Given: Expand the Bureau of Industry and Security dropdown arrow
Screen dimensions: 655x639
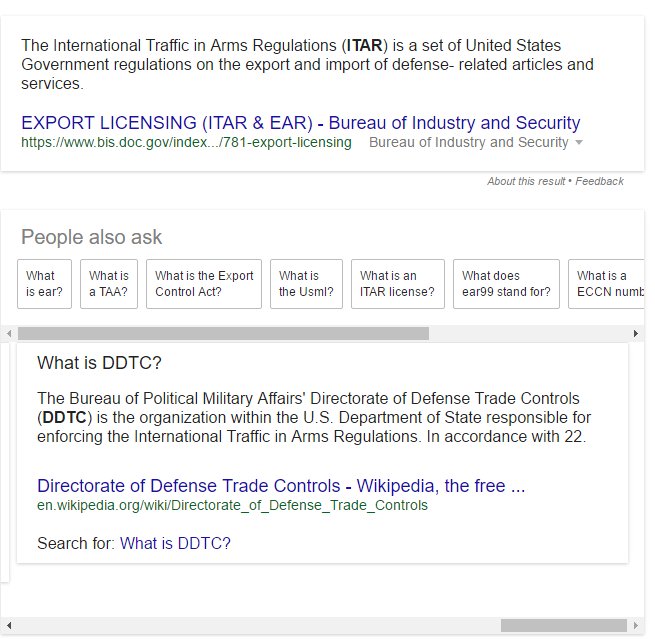Looking at the screenshot, I should (578, 143).
